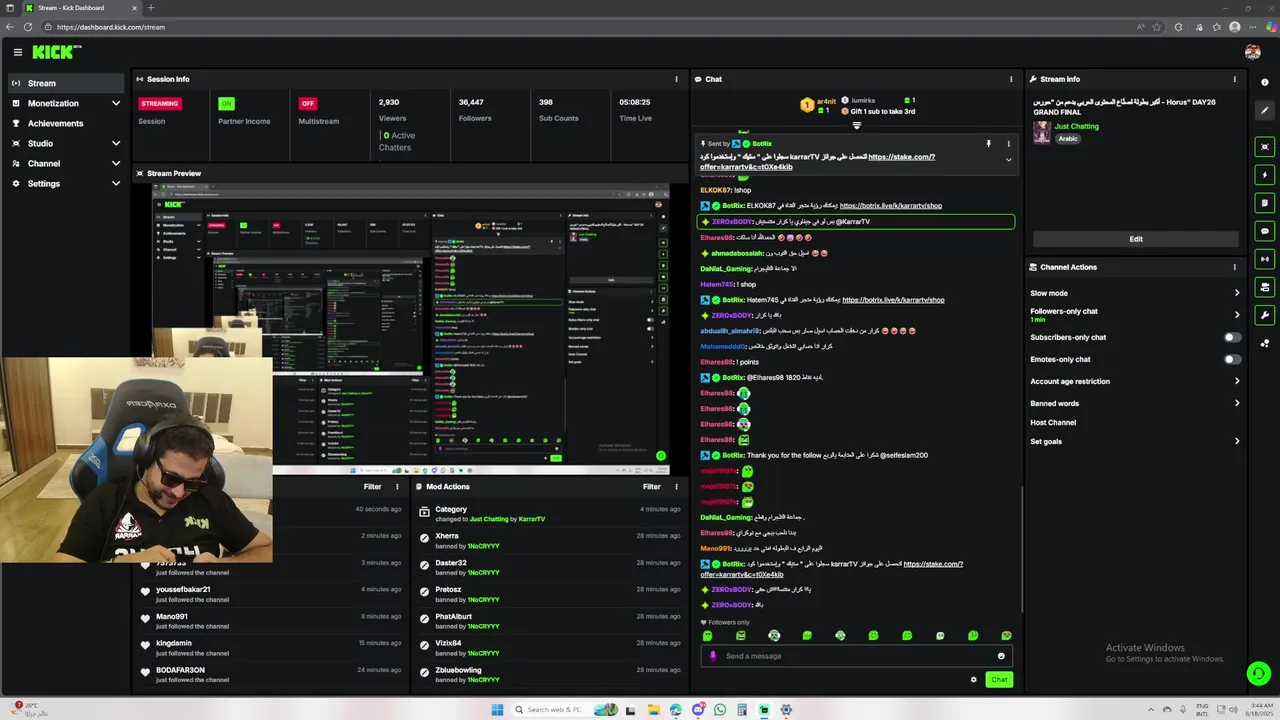The height and width of the screenshot is (720, 1280).
Task: Click Host Channel action
Action: [x=1053, y=422]
